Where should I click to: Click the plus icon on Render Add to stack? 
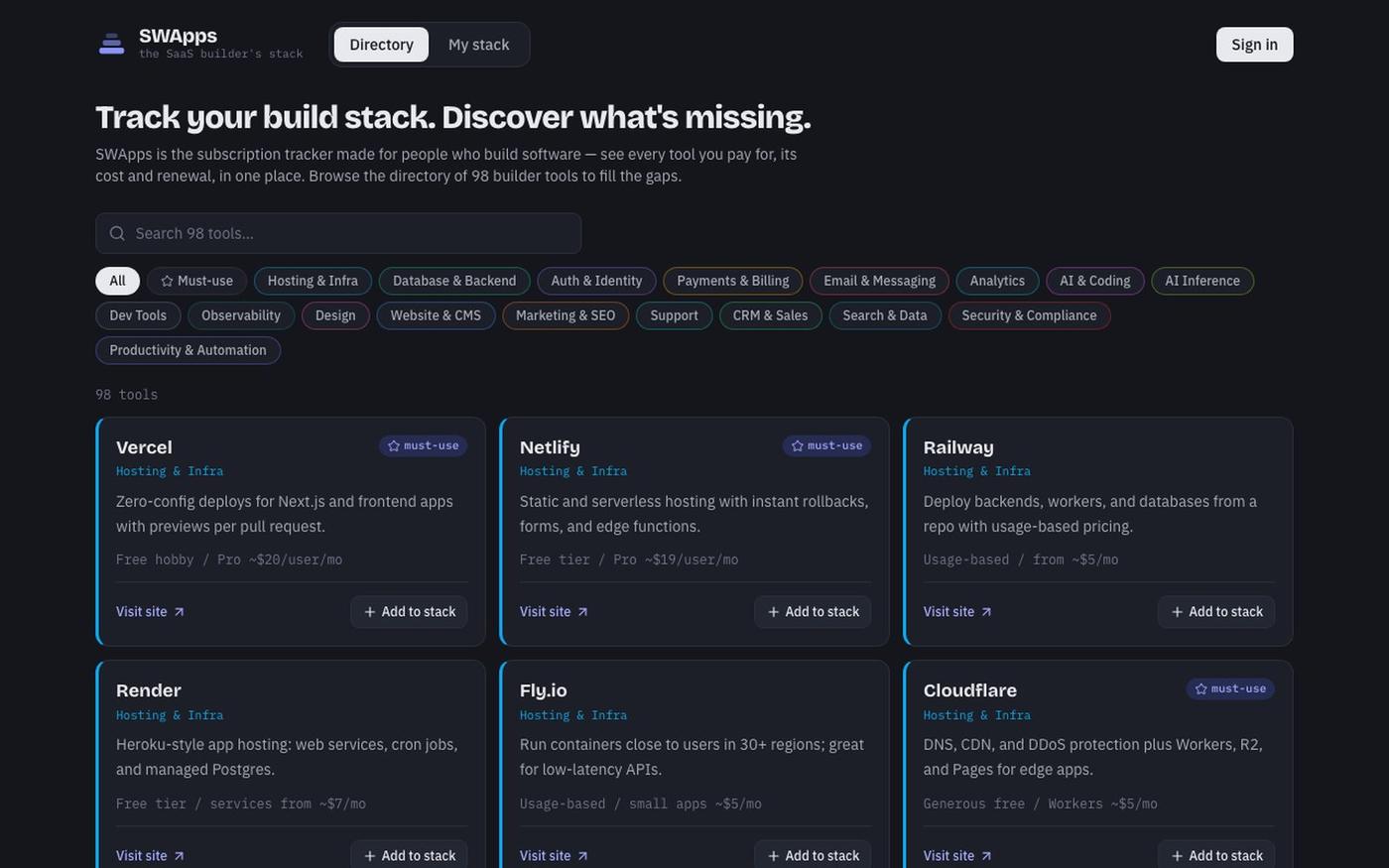[x=370, y=856]
